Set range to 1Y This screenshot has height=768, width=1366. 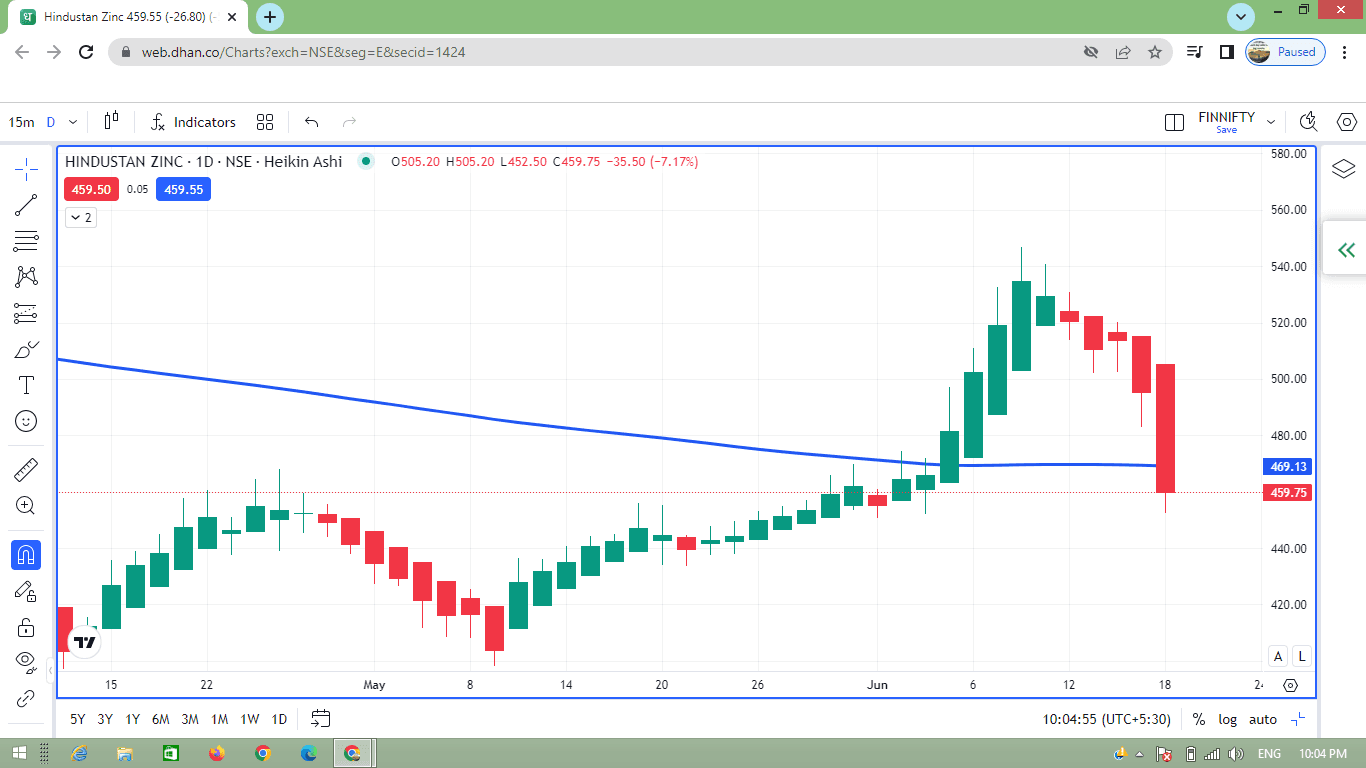[x=133, y=719]
